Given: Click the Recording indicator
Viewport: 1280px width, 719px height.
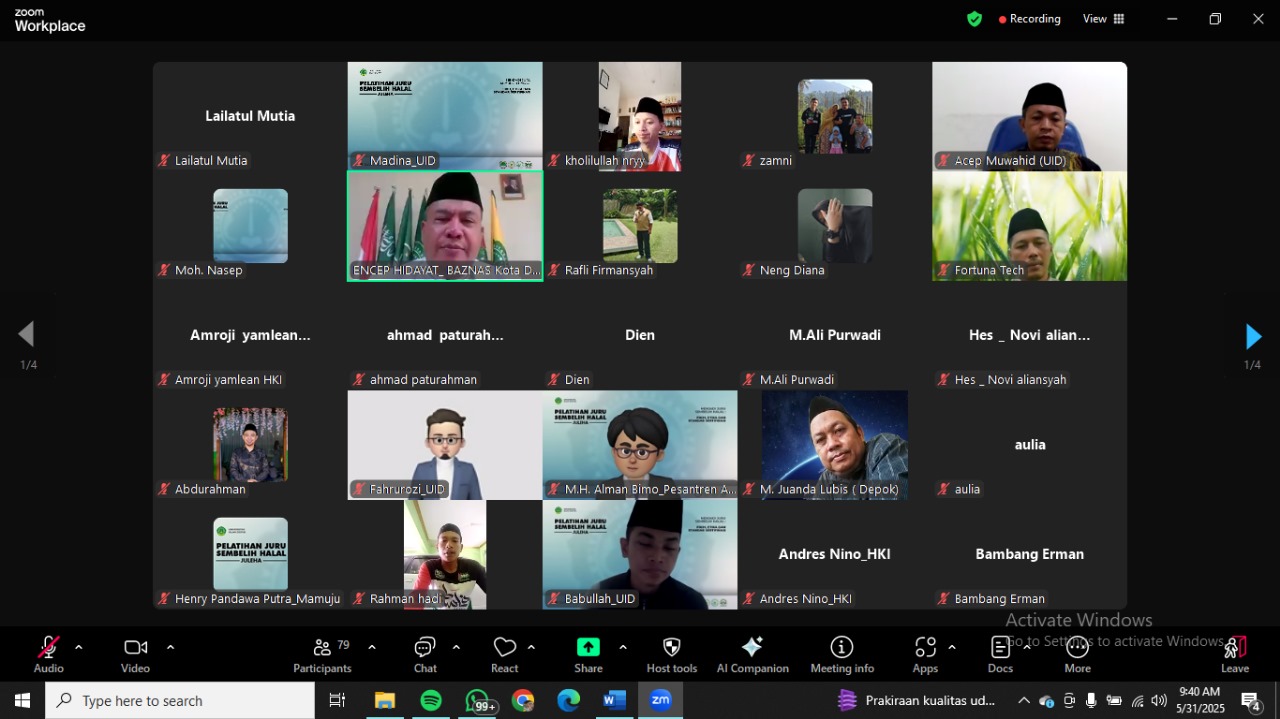Looking at the screenshot, I should [1029, 19].
